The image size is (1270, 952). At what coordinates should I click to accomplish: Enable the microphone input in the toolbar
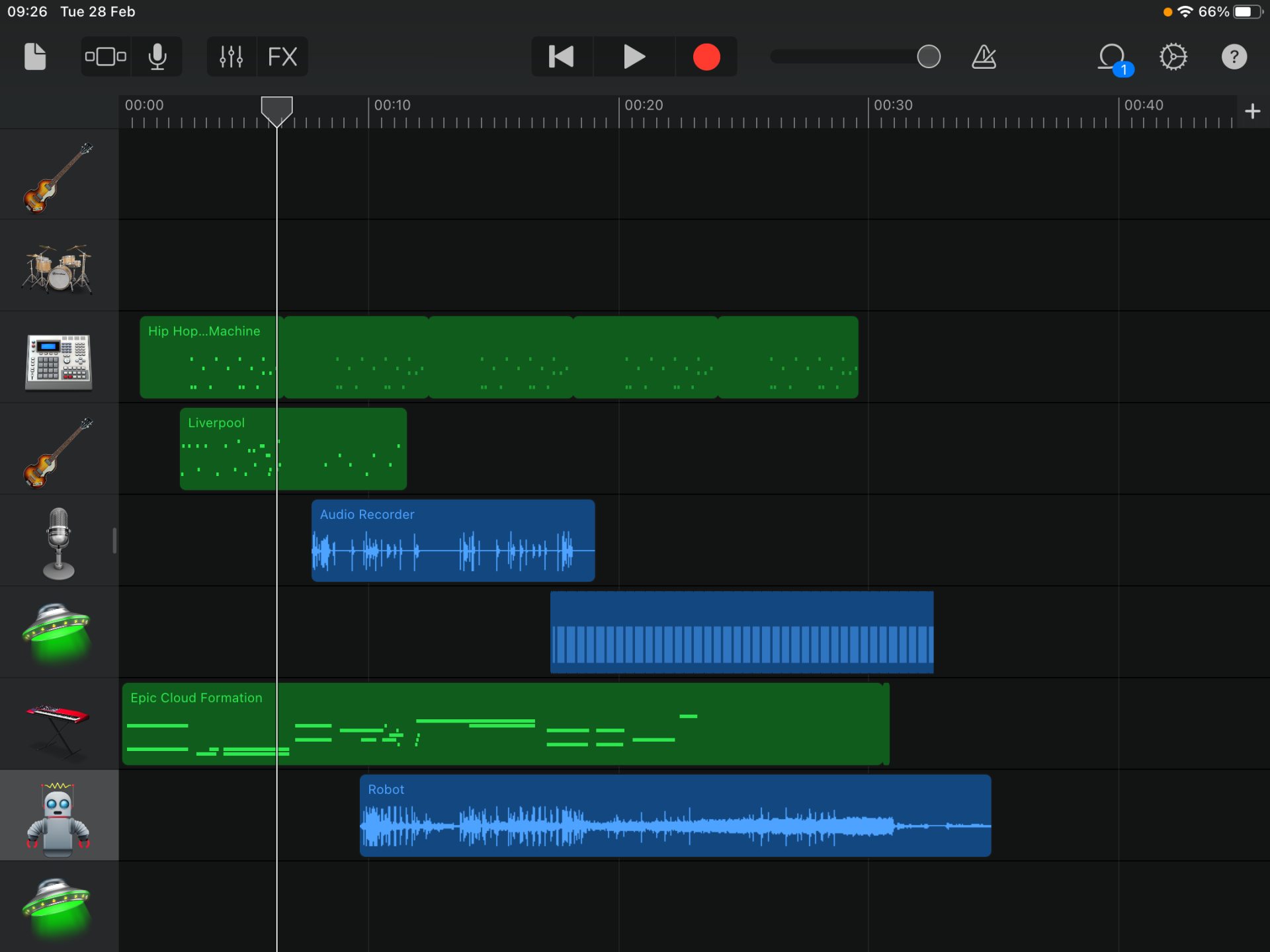[x=157, y=56]
